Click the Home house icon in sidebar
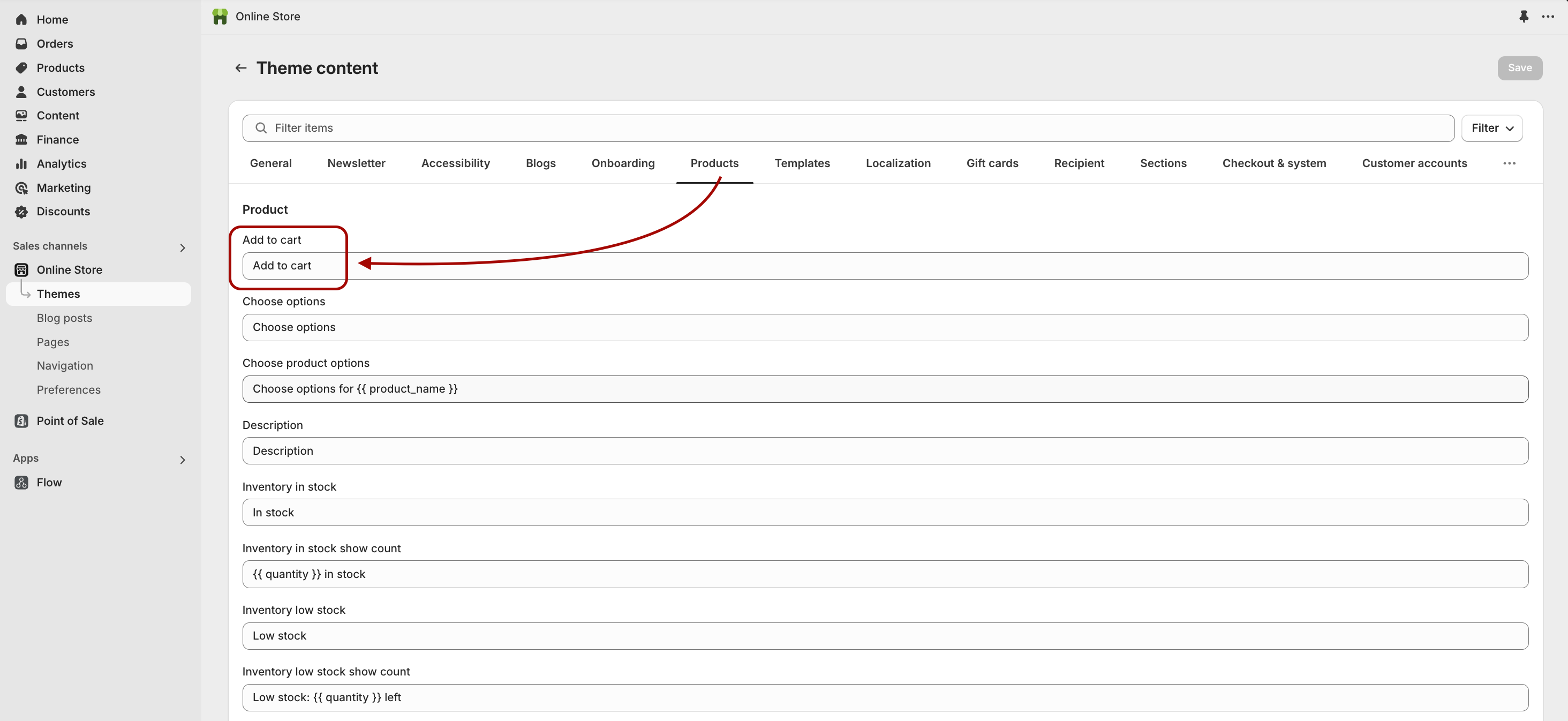 point(21,19)
